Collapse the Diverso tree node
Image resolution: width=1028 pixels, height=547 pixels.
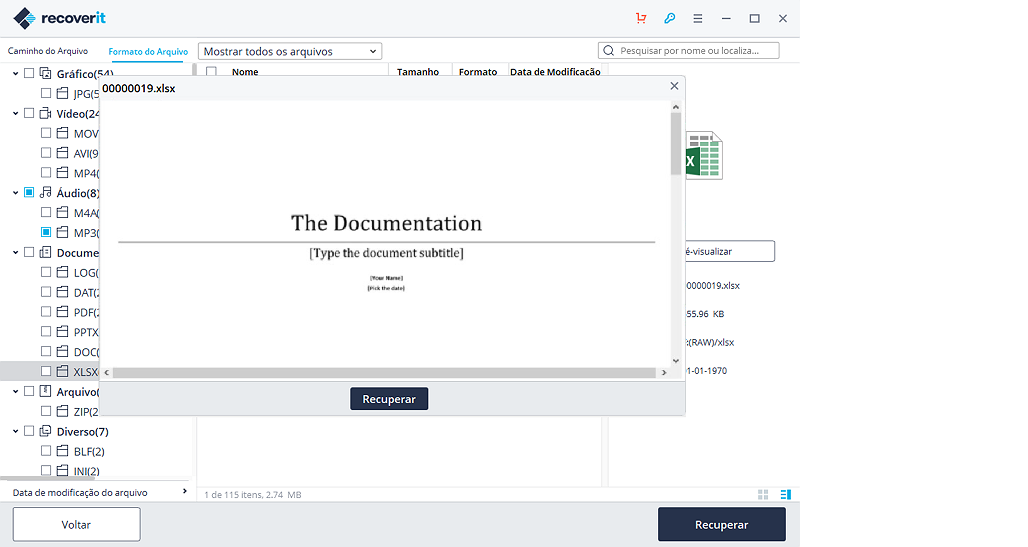pyautogui.click(x=15, y=432)
